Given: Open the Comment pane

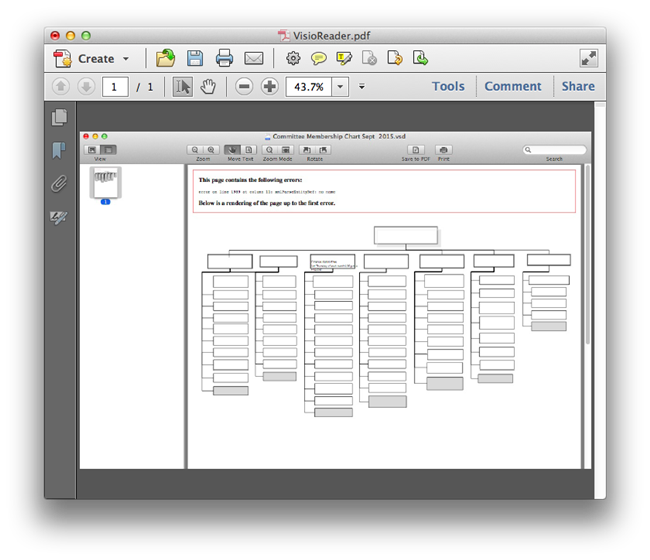Looking at the screenshot, I should pos(513,87).
